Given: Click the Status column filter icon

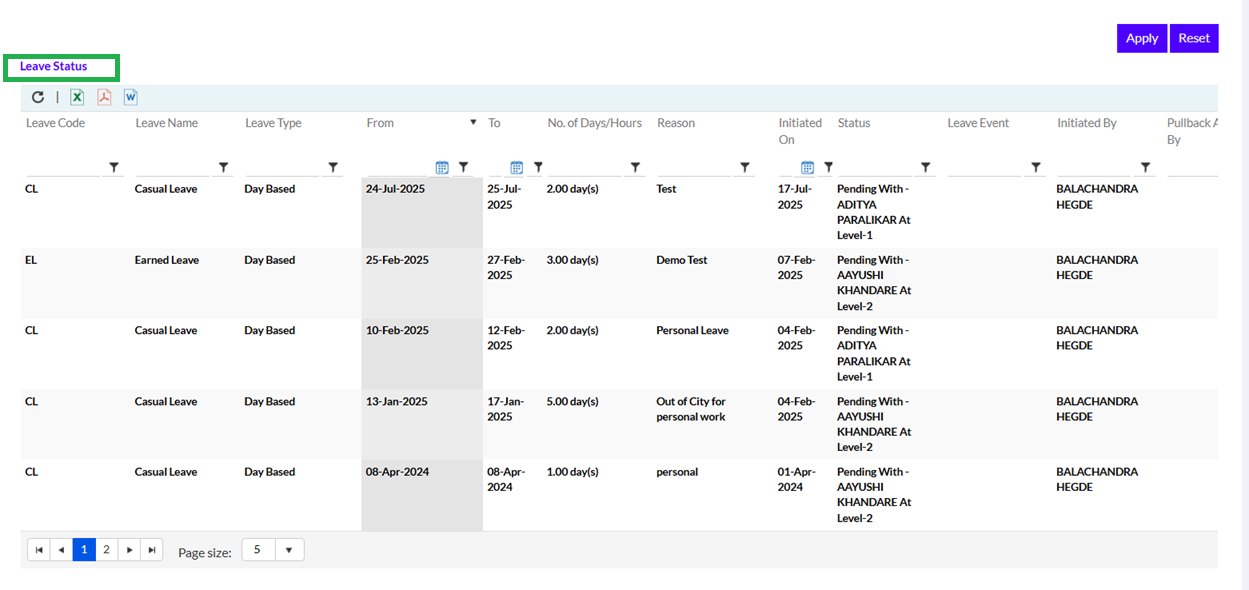Looking at the screenshot, I should tap(926, 168).
